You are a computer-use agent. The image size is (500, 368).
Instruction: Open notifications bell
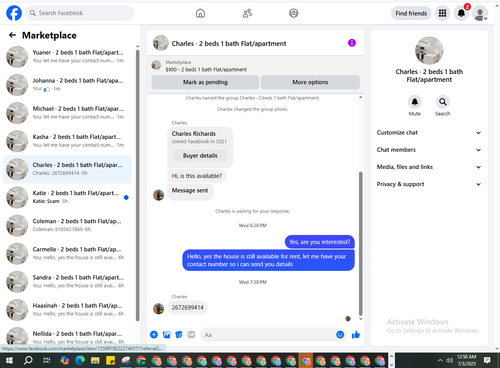tap(461, 13)
